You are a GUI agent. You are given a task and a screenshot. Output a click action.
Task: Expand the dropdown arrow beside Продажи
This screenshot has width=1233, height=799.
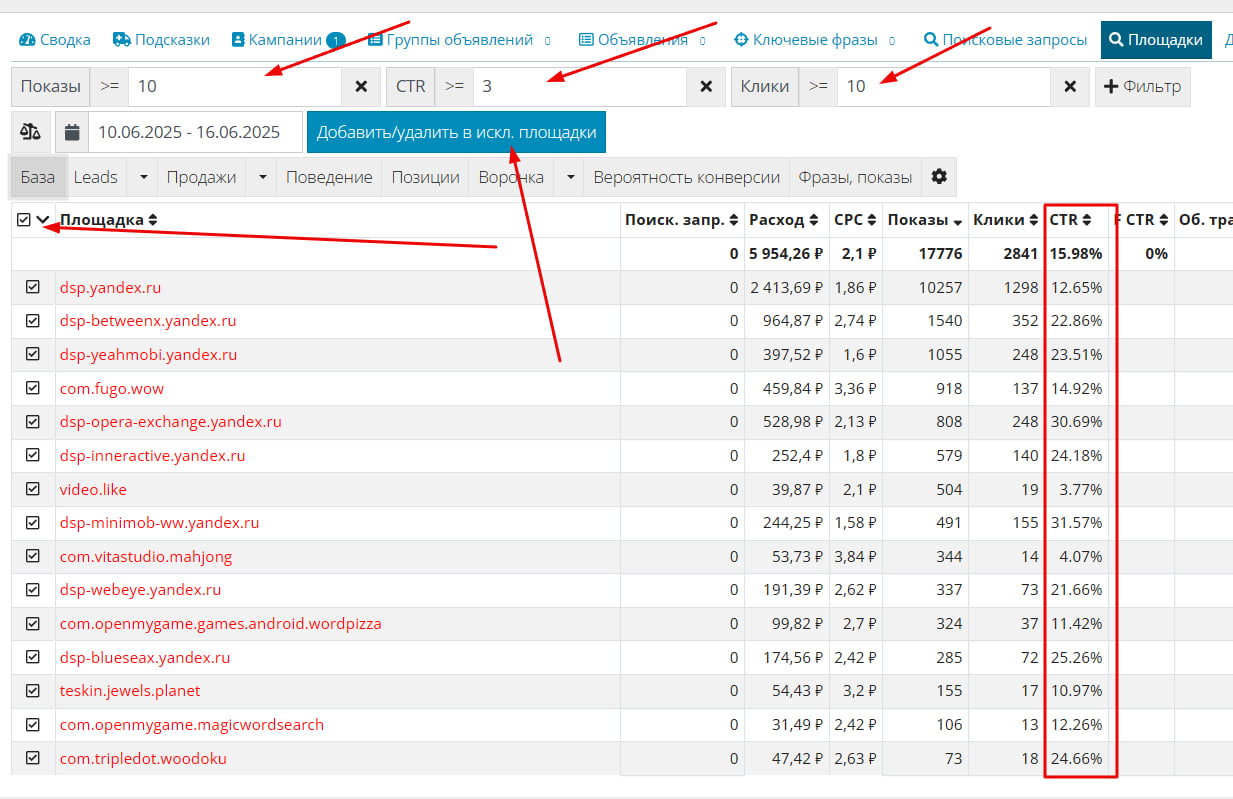[x=262, y=177]
